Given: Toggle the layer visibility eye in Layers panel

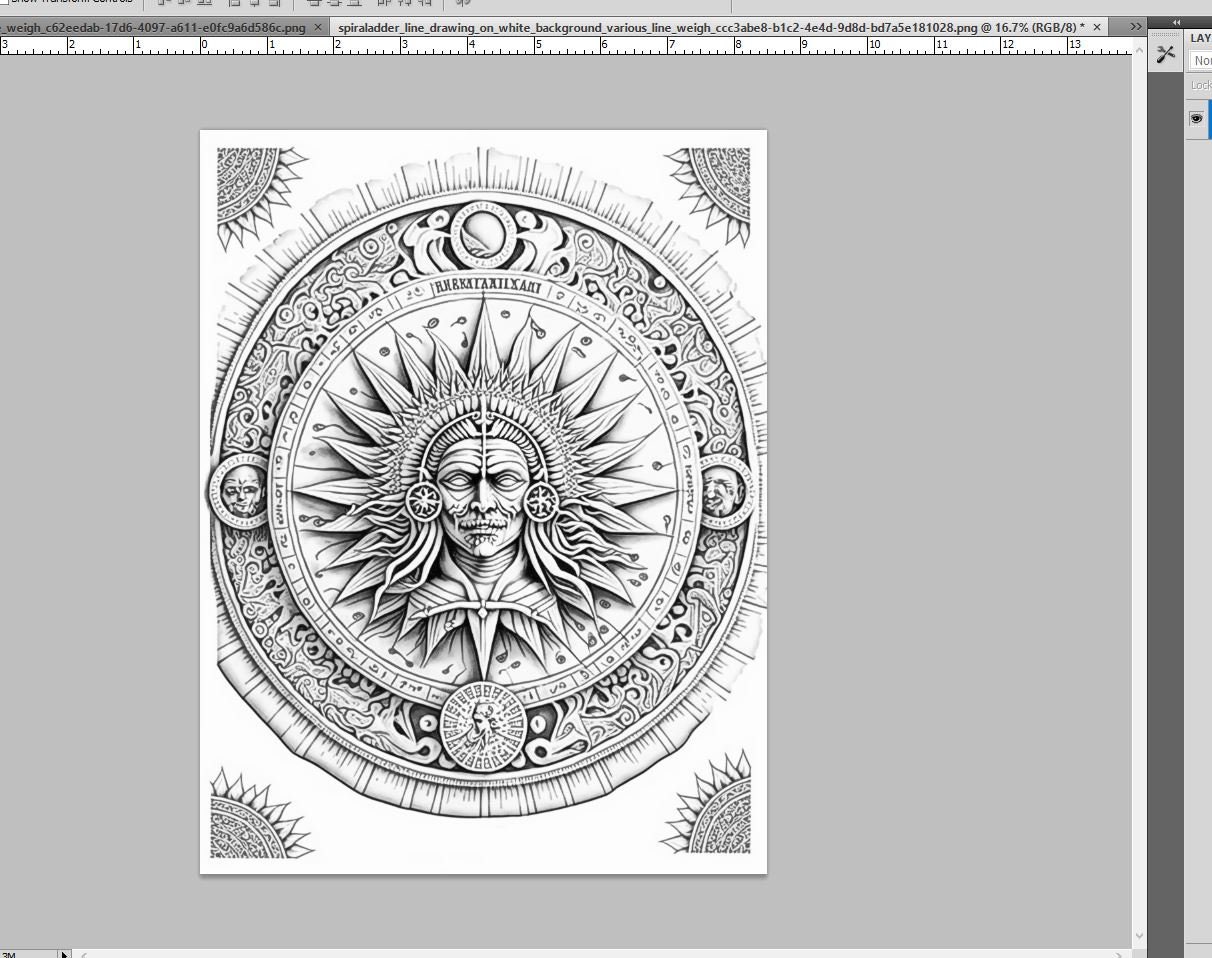Looking at the screenshot, I should (1195, 119).
